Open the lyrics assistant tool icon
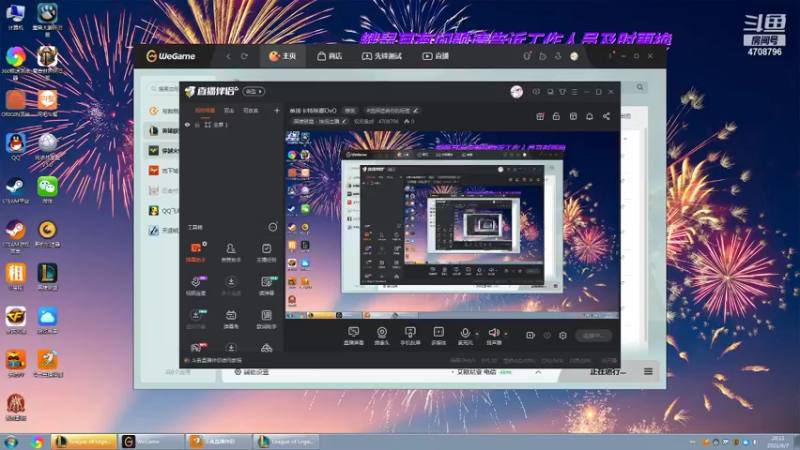Viewport: 800px width, 450px height. [266, 319]
